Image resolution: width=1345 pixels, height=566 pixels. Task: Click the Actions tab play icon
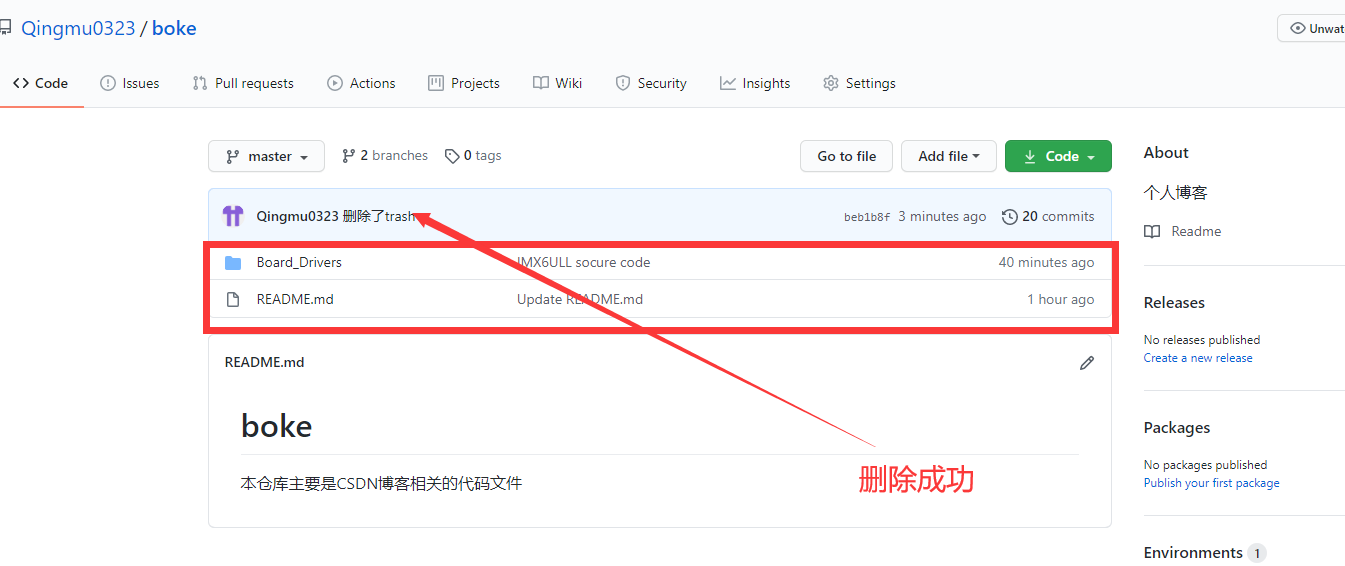click(335, 83)
